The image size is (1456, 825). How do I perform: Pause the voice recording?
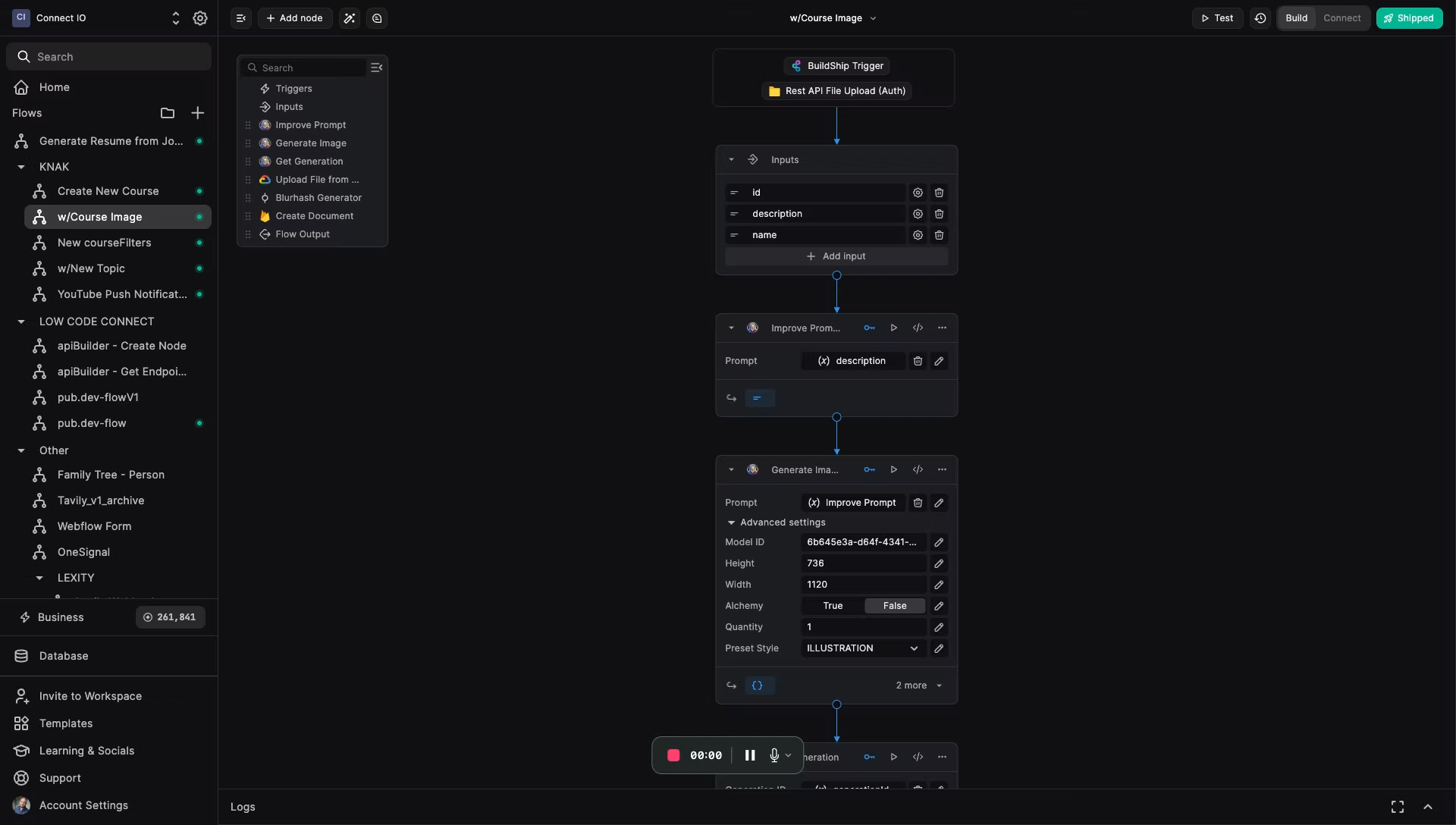[x=750, y=754]
